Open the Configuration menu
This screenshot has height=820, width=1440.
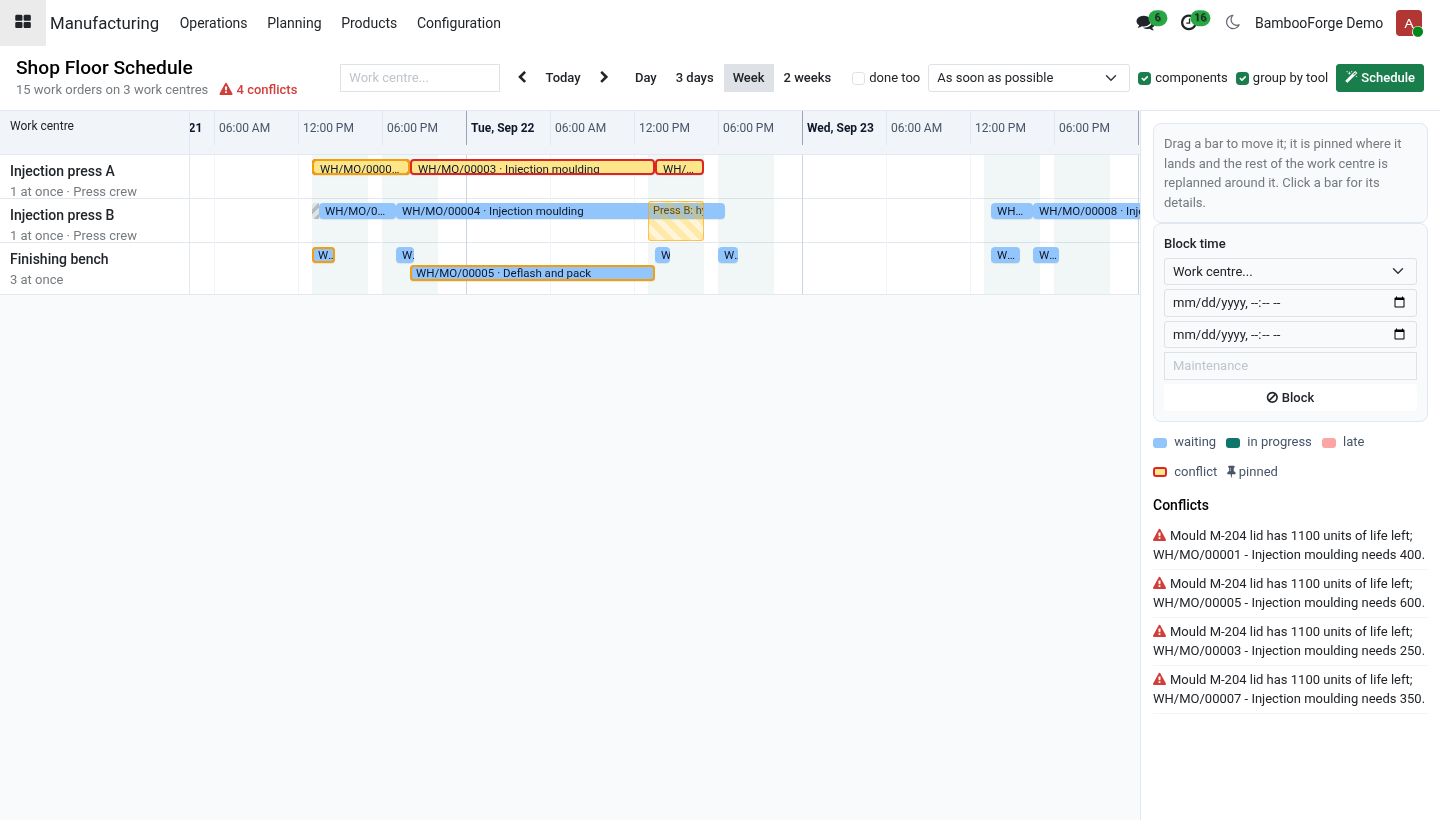[x=459, y=23]
